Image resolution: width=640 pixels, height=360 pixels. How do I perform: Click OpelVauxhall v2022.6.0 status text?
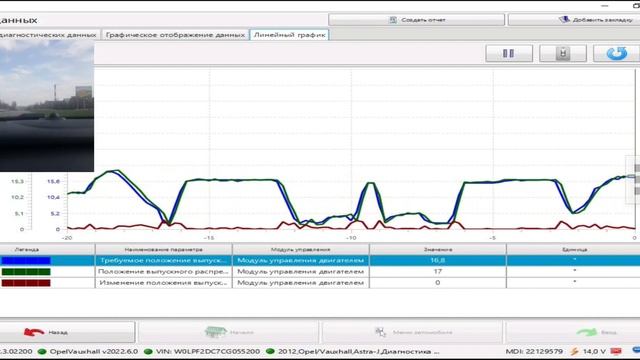point(94,351)
